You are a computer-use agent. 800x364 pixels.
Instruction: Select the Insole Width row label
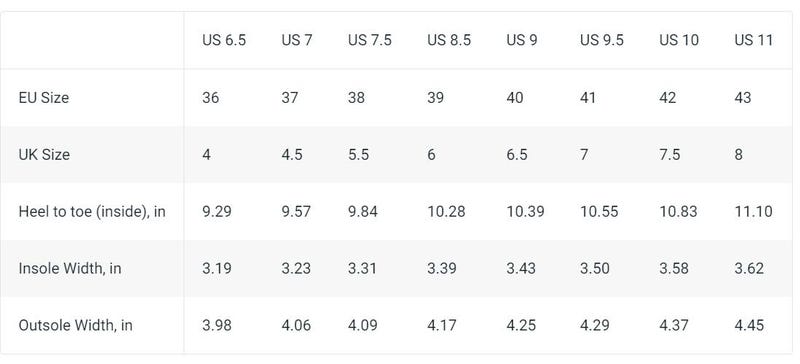[x=70, y=269]
